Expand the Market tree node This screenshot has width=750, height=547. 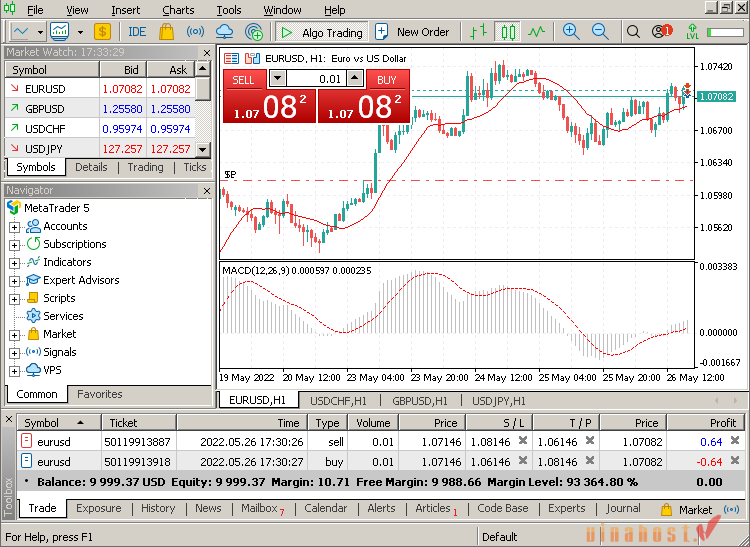14,335
